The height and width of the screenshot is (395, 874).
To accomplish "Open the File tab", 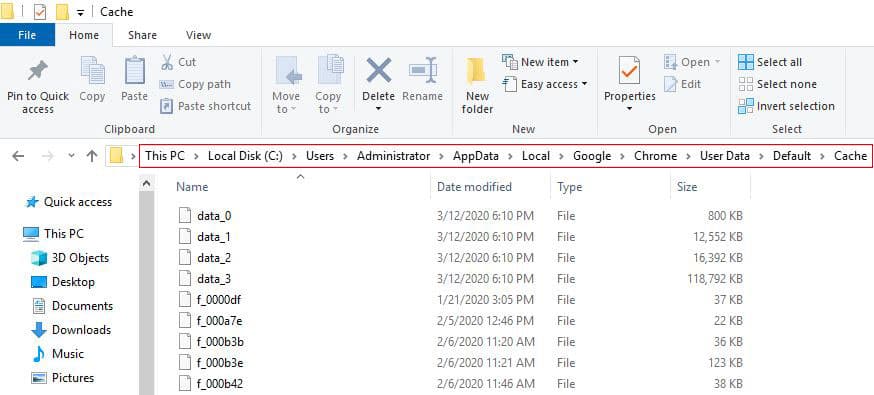I will coord(27,35).
